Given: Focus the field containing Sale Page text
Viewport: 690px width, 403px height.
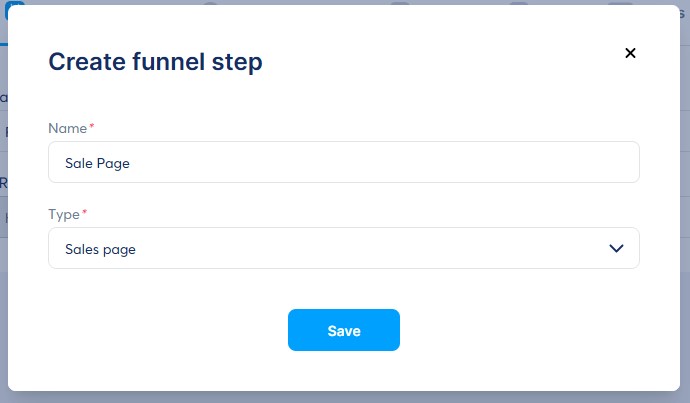Looking at the screenshot, I should pos(343,162).
